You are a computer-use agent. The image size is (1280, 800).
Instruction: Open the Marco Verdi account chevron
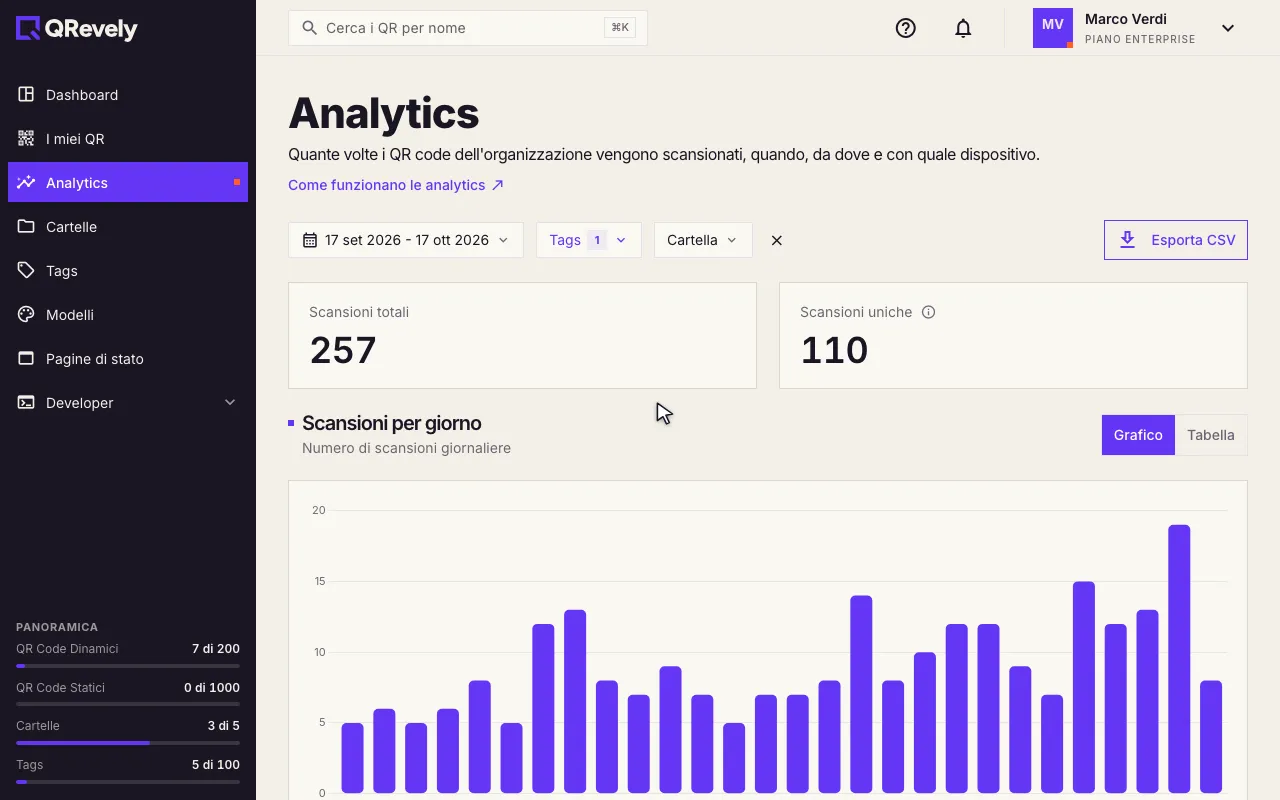[x=1228, y=28]
